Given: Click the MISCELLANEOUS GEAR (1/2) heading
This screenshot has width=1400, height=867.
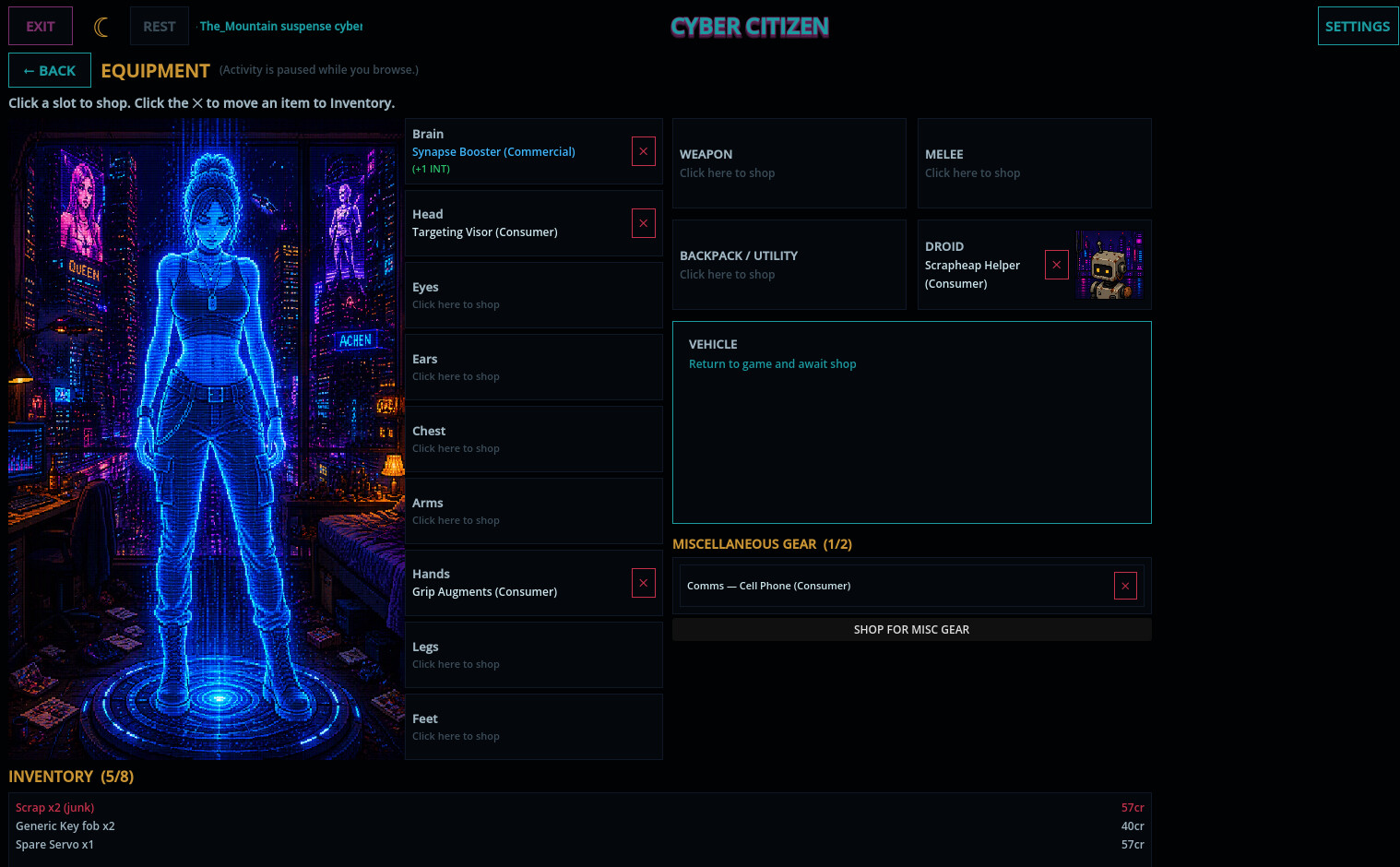Looking at the screenshot, I should pyautogui.click(x=762, y=544).
